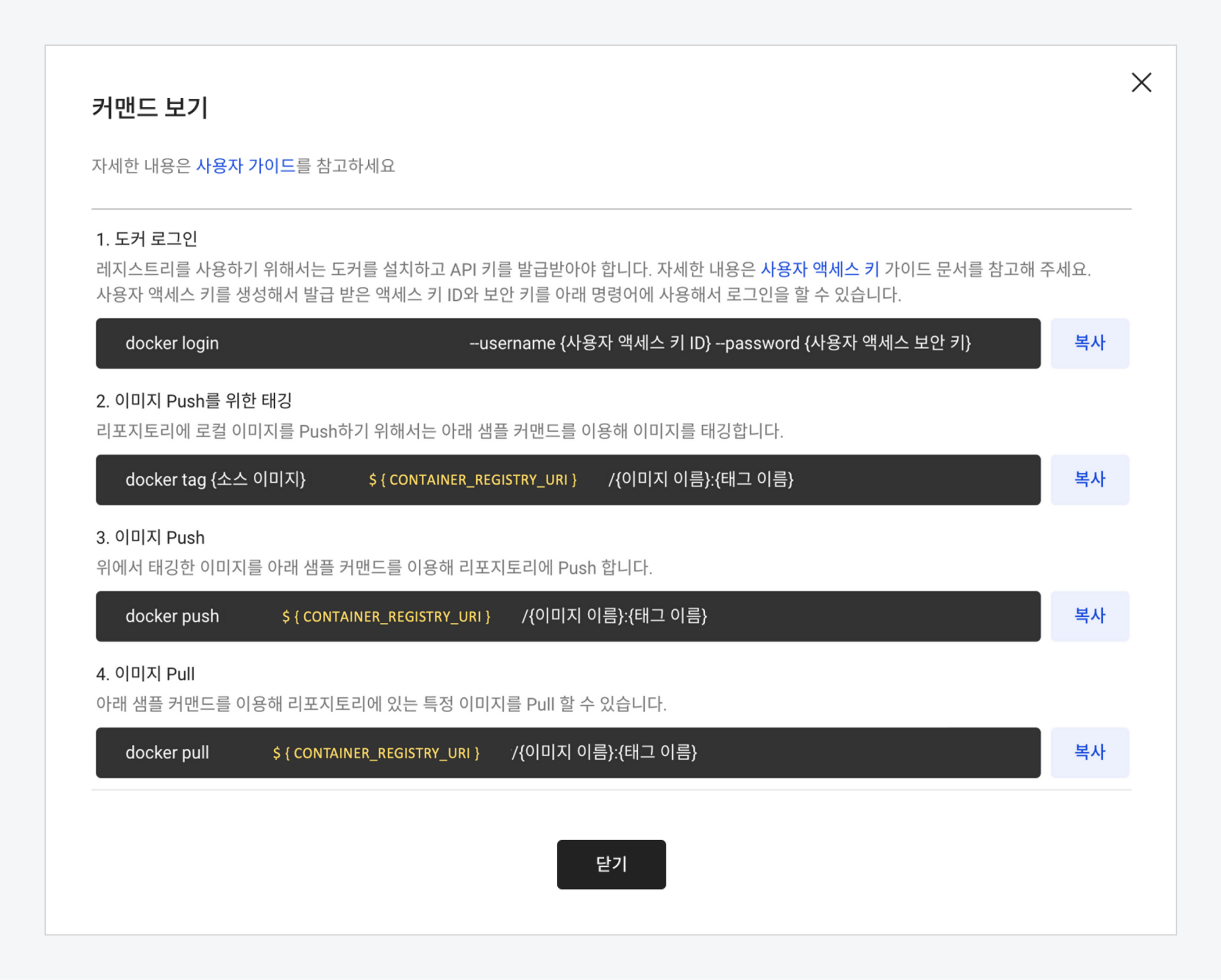Viewport: 1221px width, 980px height.
Task: Copy the docker push command
Action: point(1089,616)
